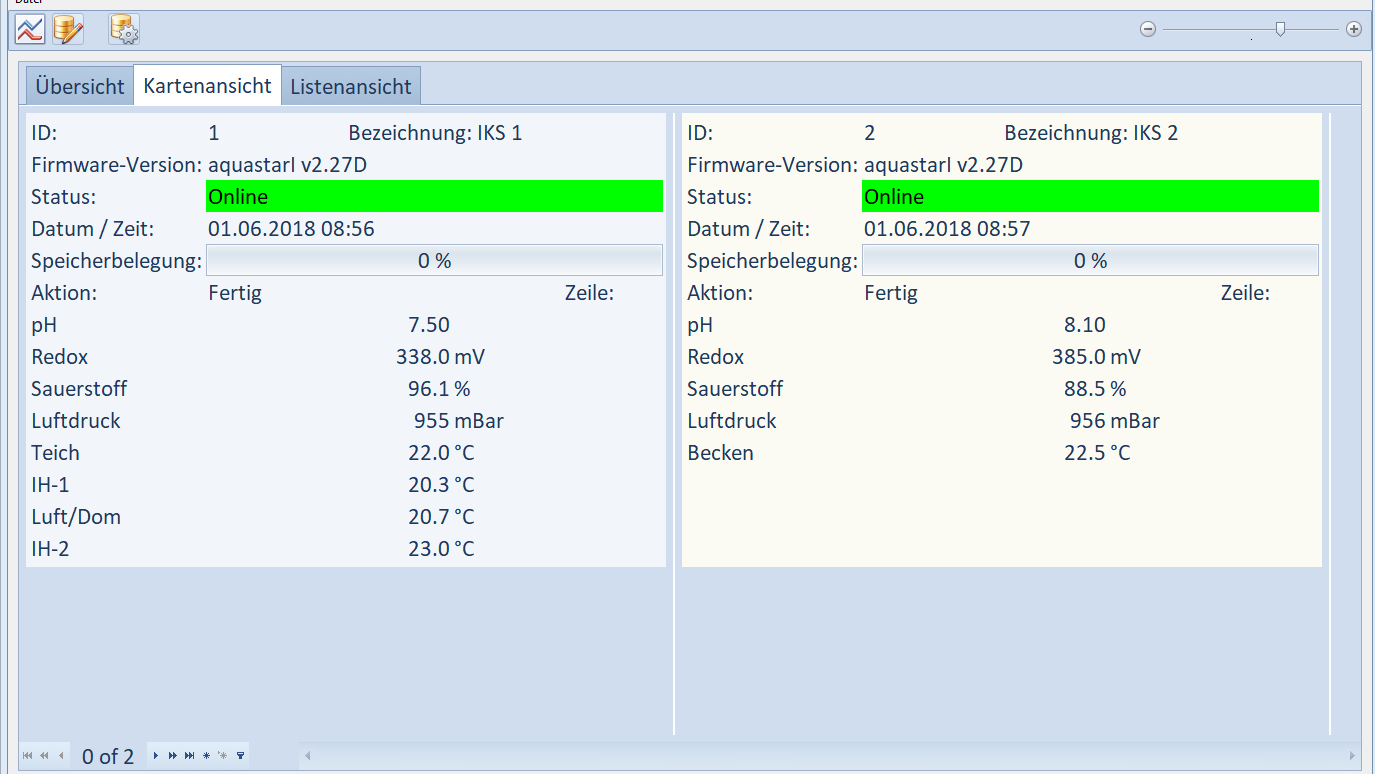Screen dimensions: 1375x774
Task: Go to next record in navigator
Action: (156, 756)
